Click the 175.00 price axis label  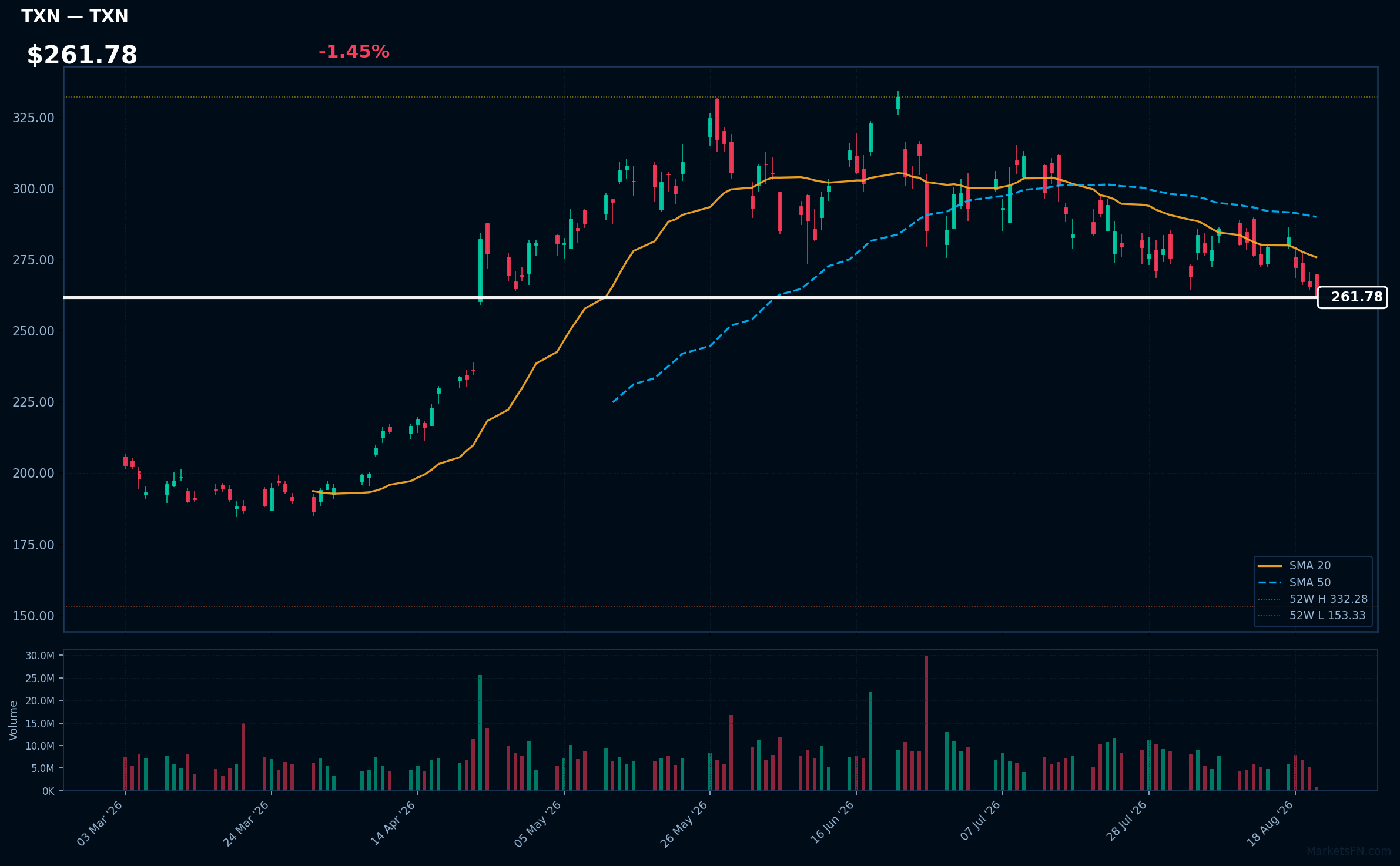(34, 545)
